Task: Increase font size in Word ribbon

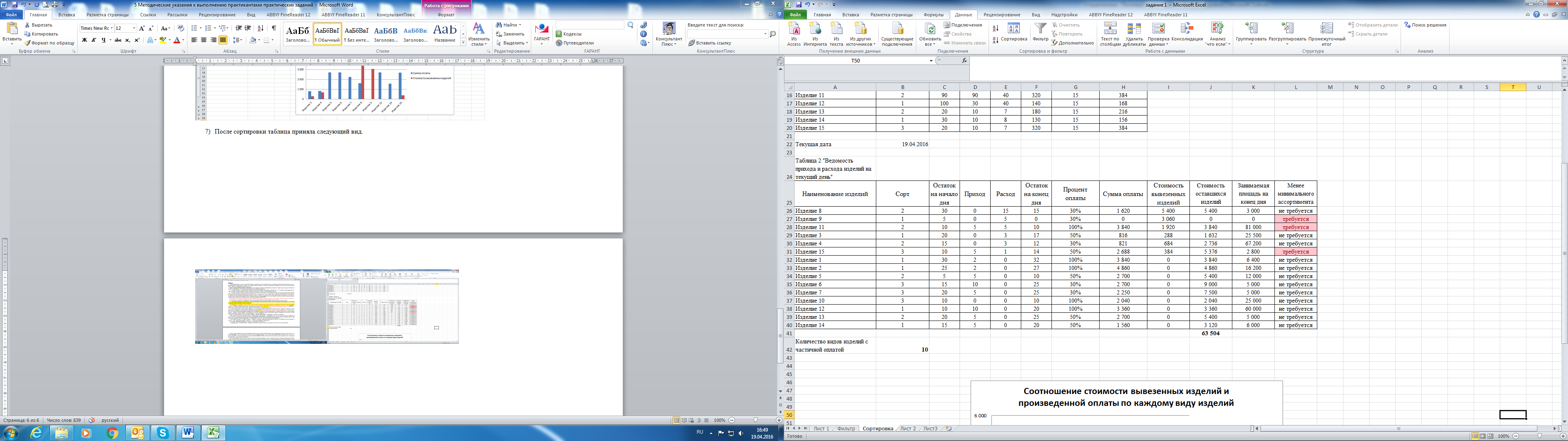Action: [x=142, y=29]
